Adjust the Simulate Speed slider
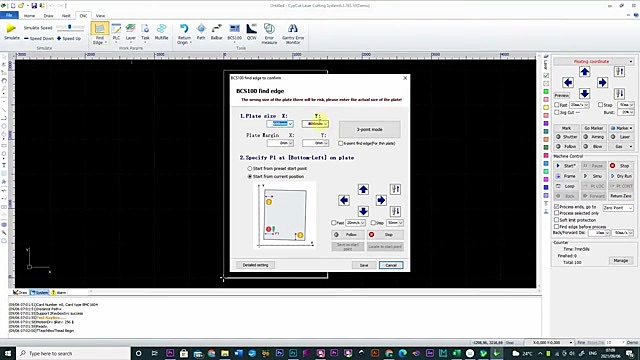Screen dimensions: 640x360 pos(70,27)
